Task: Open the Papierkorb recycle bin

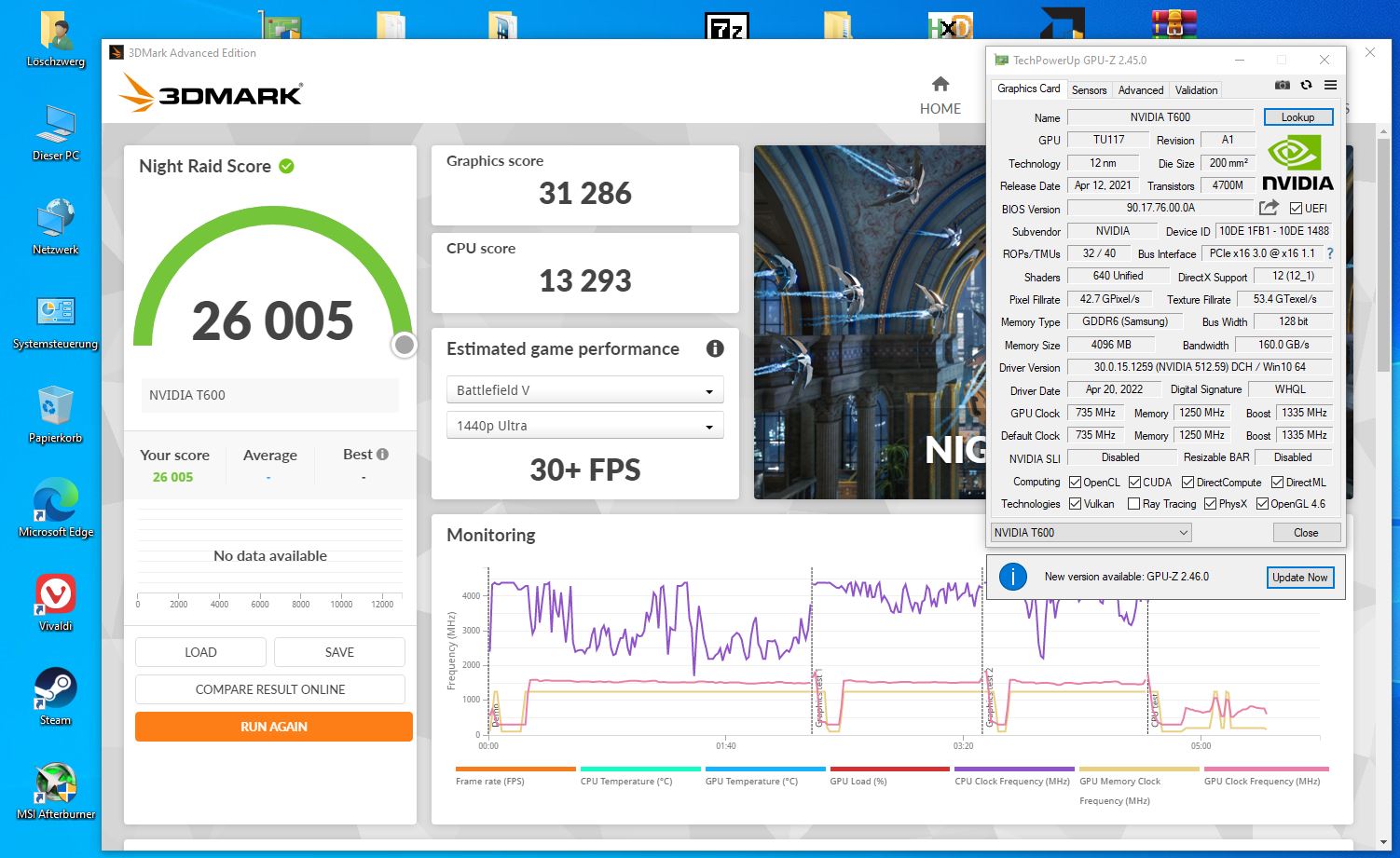Action: 56,415
